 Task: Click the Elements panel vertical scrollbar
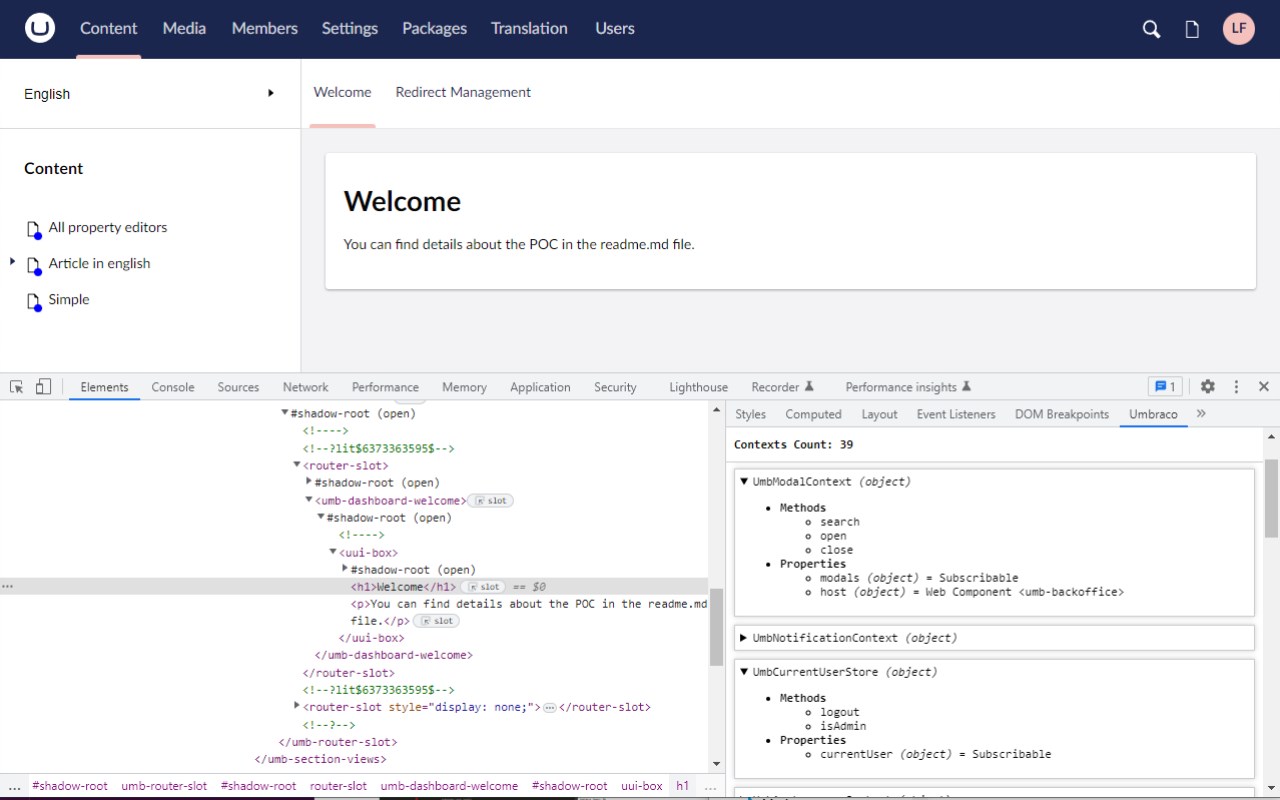point(716,627)
